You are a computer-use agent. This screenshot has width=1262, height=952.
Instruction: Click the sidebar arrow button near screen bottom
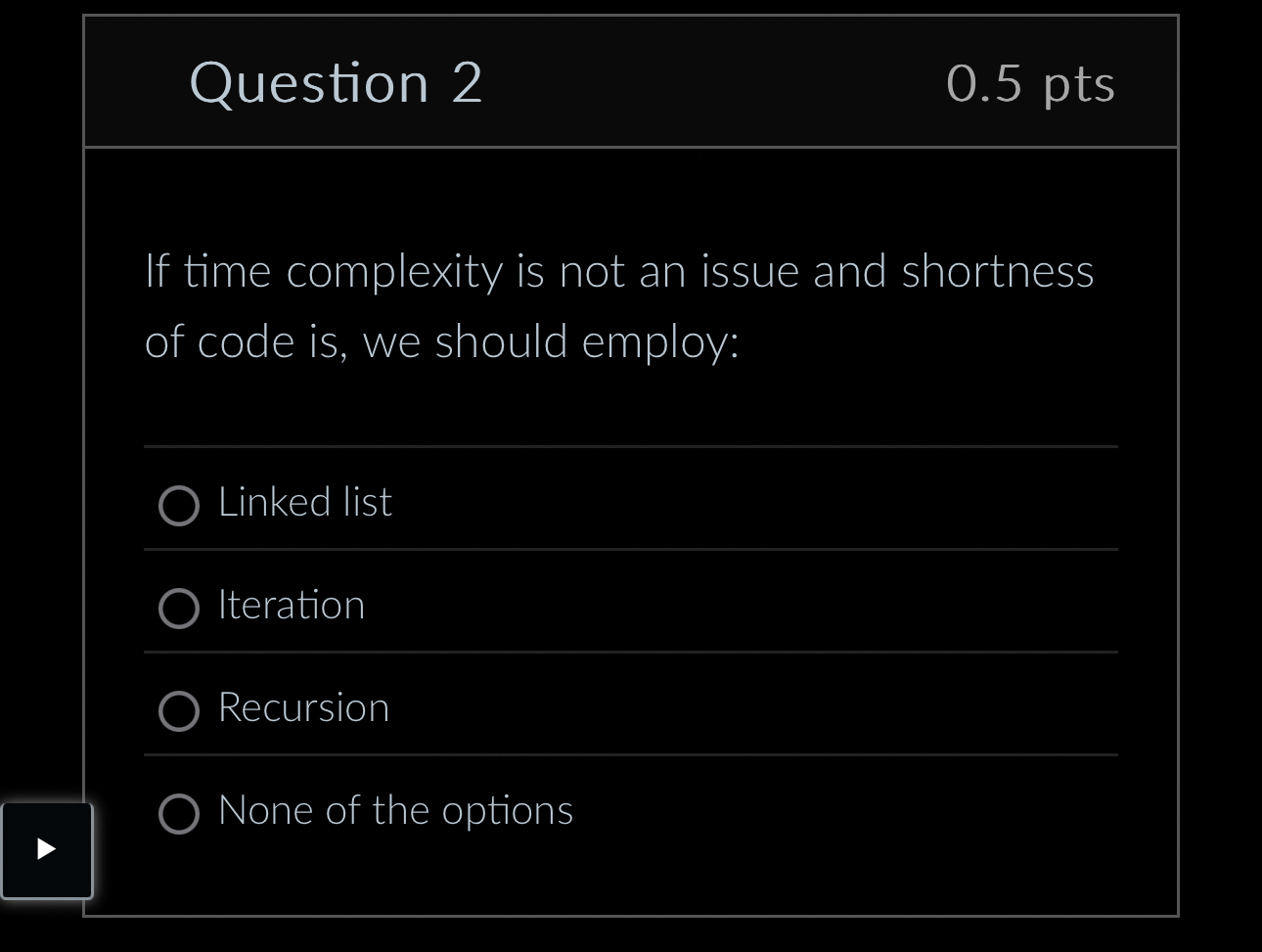pos(47,849)
